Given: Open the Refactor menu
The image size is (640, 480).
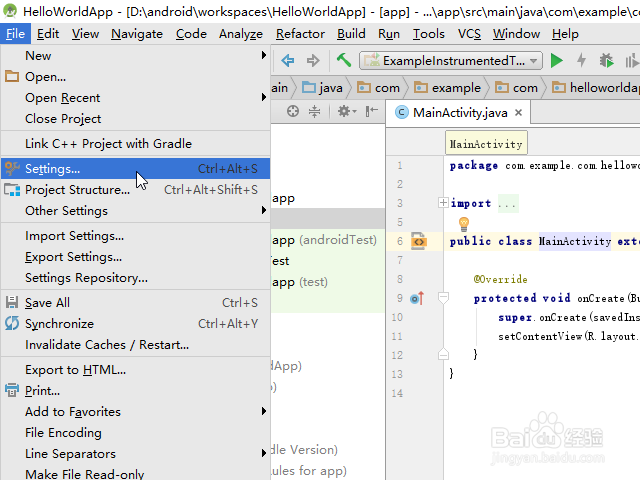Looking at the screenshot, I should 300,34.
